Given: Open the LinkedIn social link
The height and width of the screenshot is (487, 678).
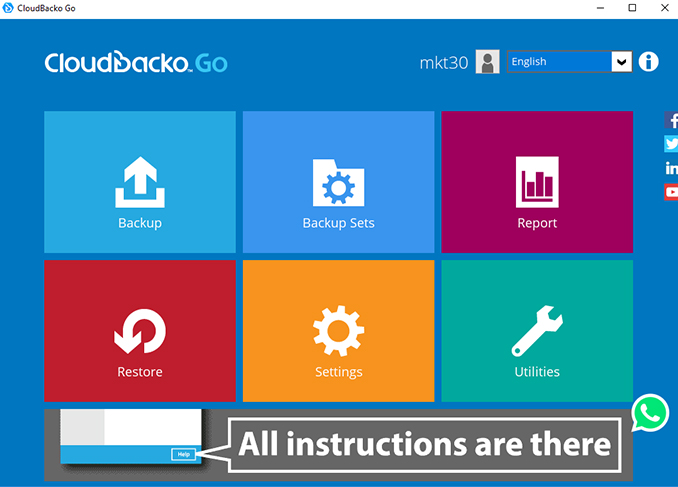Looking at the screenshot, I should click(x=671, y=168).
